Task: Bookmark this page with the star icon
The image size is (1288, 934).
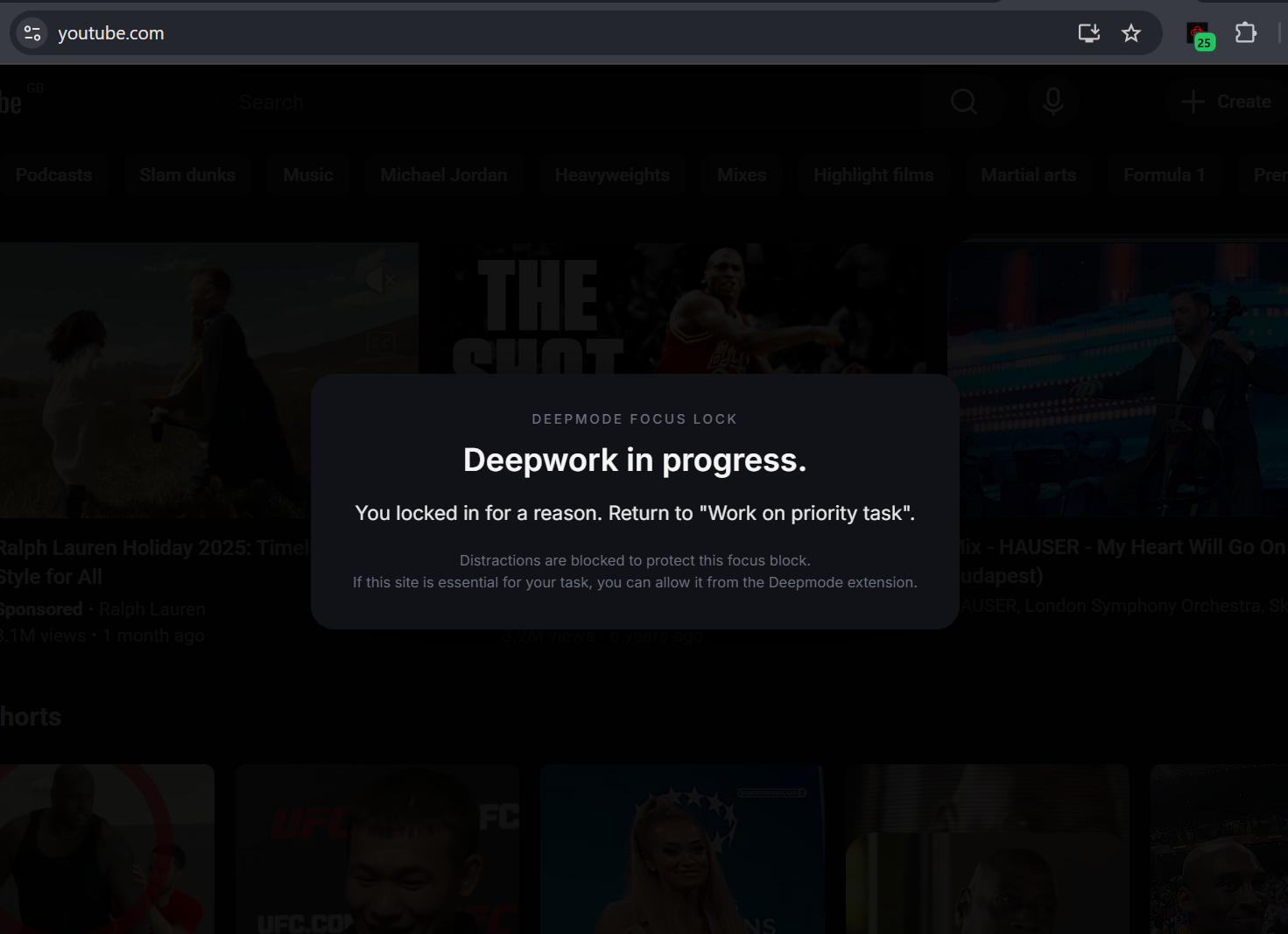Action: 1131,33
